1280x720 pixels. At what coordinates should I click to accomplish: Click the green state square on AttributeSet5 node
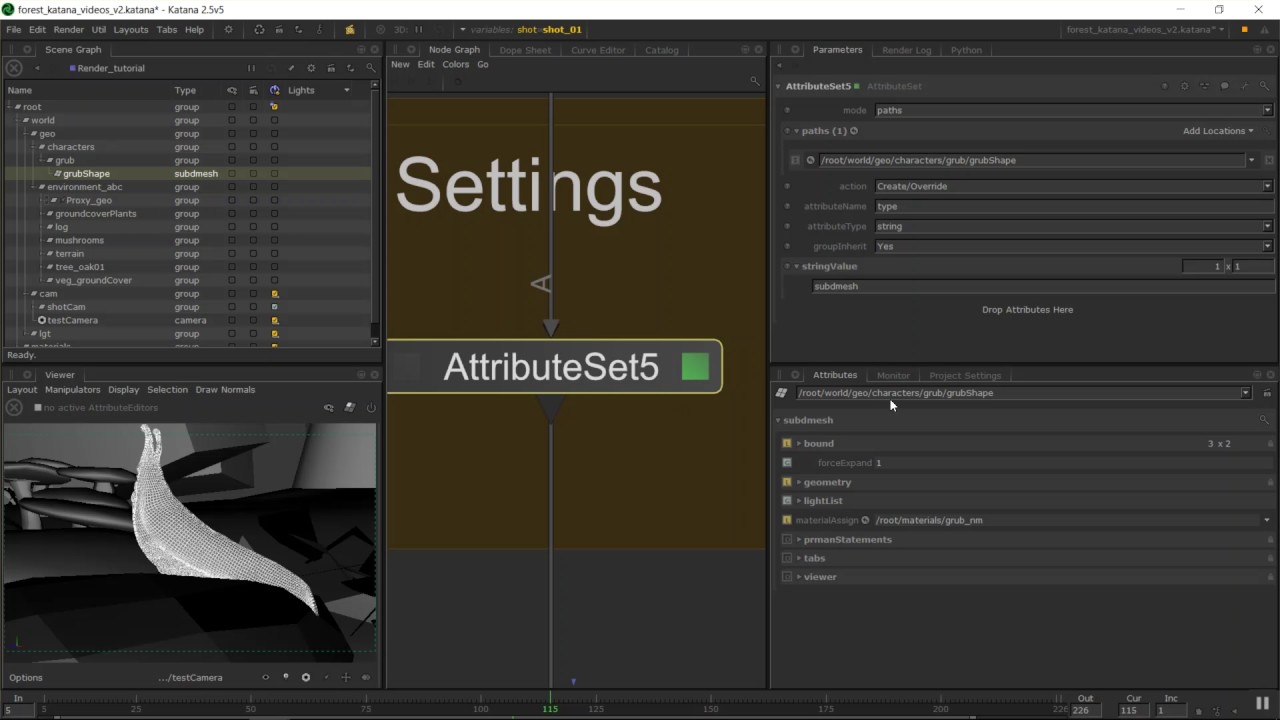(x=695, y=367)
